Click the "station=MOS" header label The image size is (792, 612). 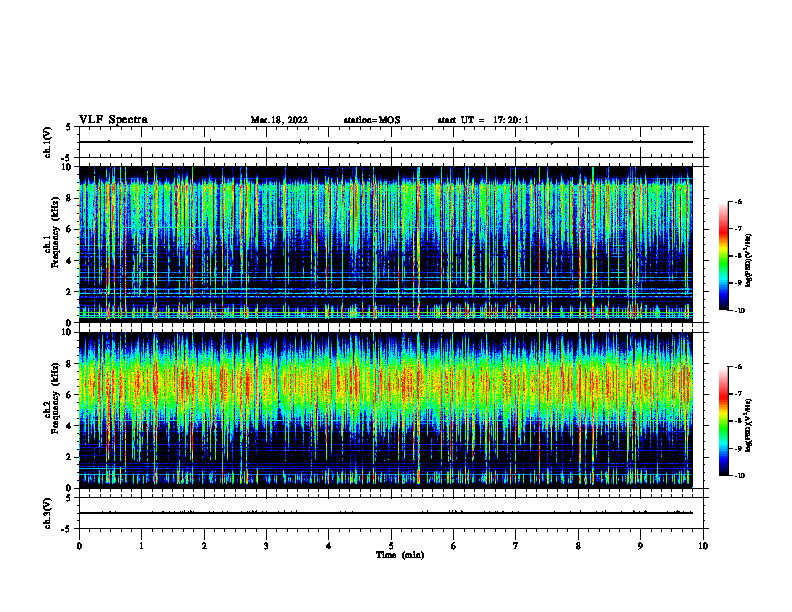click(372, 120)
